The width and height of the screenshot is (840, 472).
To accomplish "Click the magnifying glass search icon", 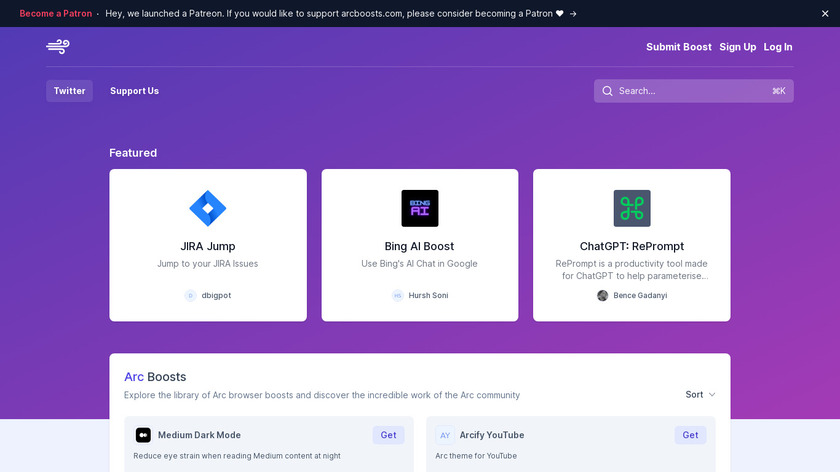I will click(607, 91).
